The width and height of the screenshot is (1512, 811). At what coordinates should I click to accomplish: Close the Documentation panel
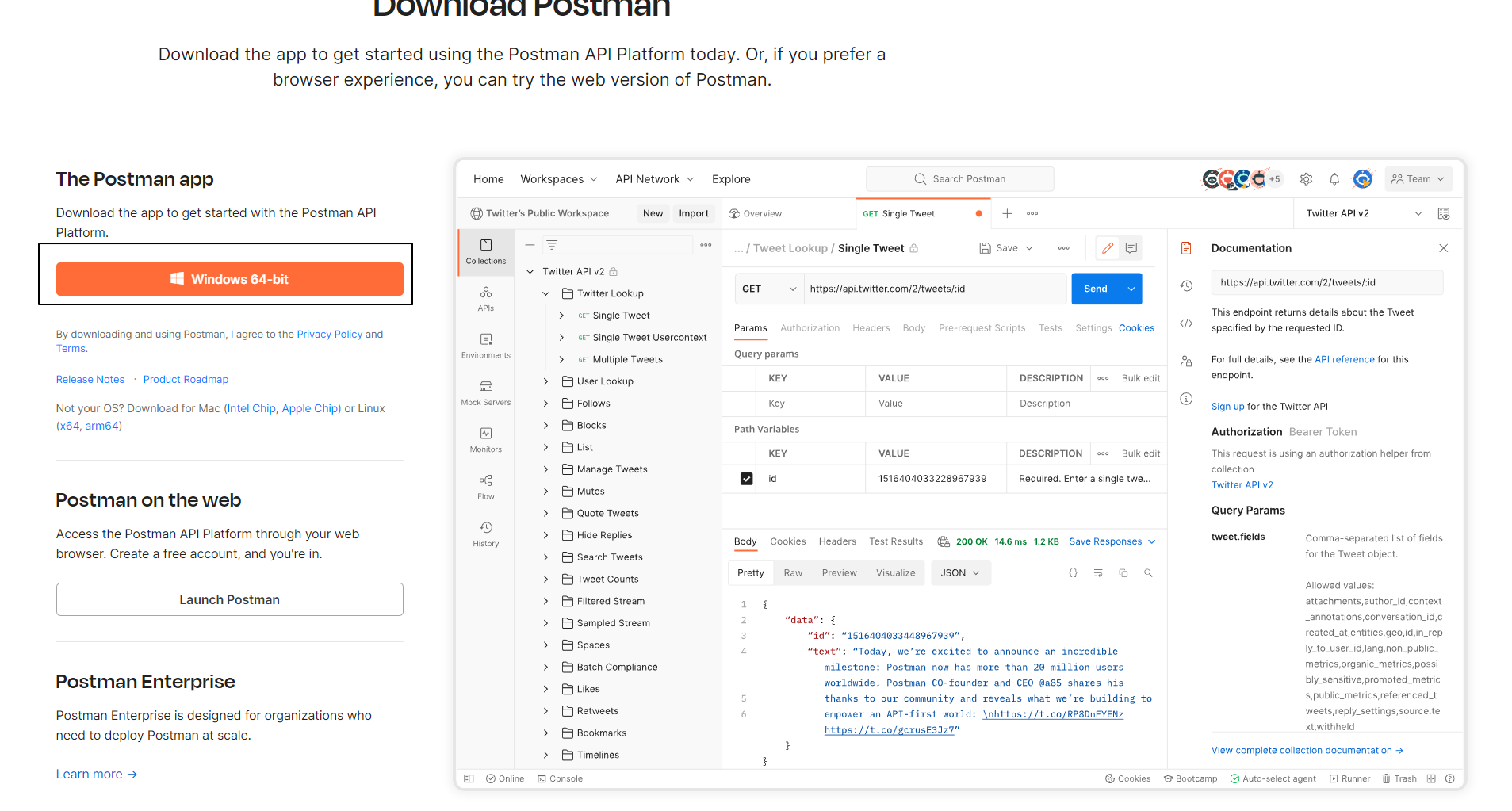pyautogui.click(x=1444, y=248)
